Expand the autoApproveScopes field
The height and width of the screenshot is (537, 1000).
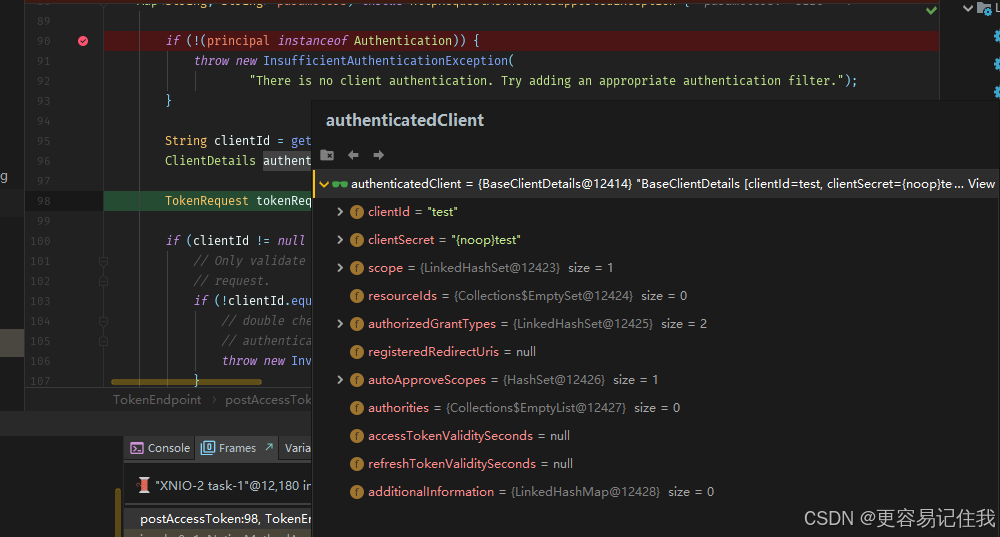(340, 380)
